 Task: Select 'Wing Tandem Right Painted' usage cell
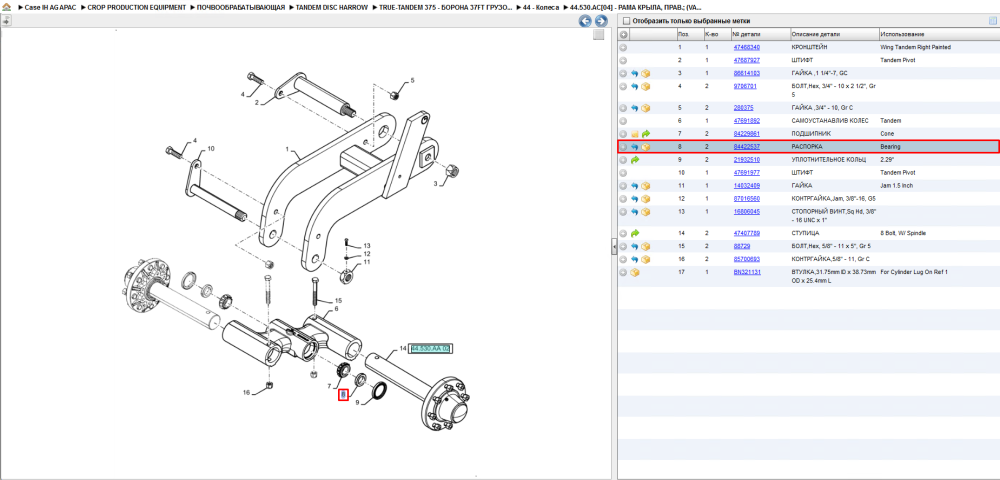[x=915, y=47]
